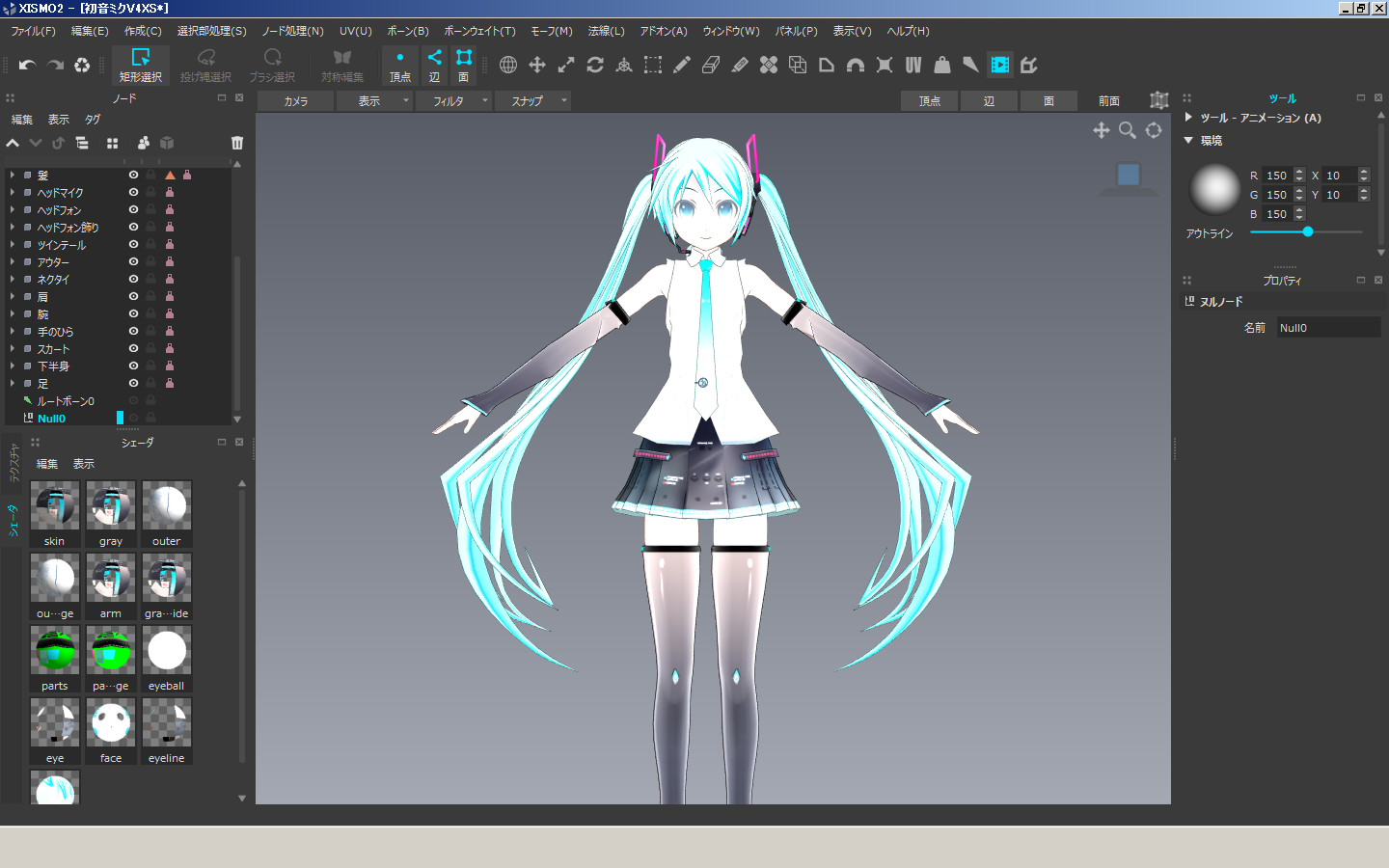Expand the 手のひら node
This screenshot has height=868, width=1389.
tap(13, 332)
